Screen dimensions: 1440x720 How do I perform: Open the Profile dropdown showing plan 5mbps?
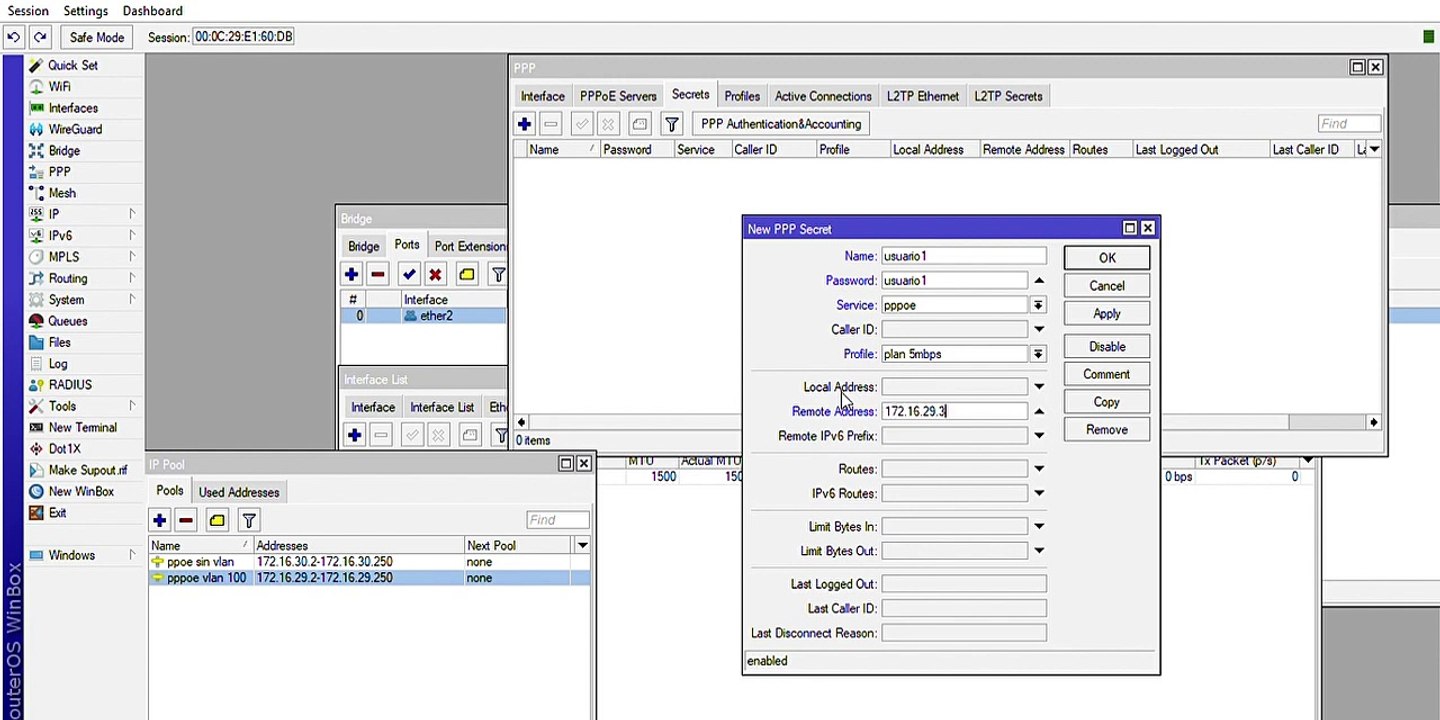1038,354
